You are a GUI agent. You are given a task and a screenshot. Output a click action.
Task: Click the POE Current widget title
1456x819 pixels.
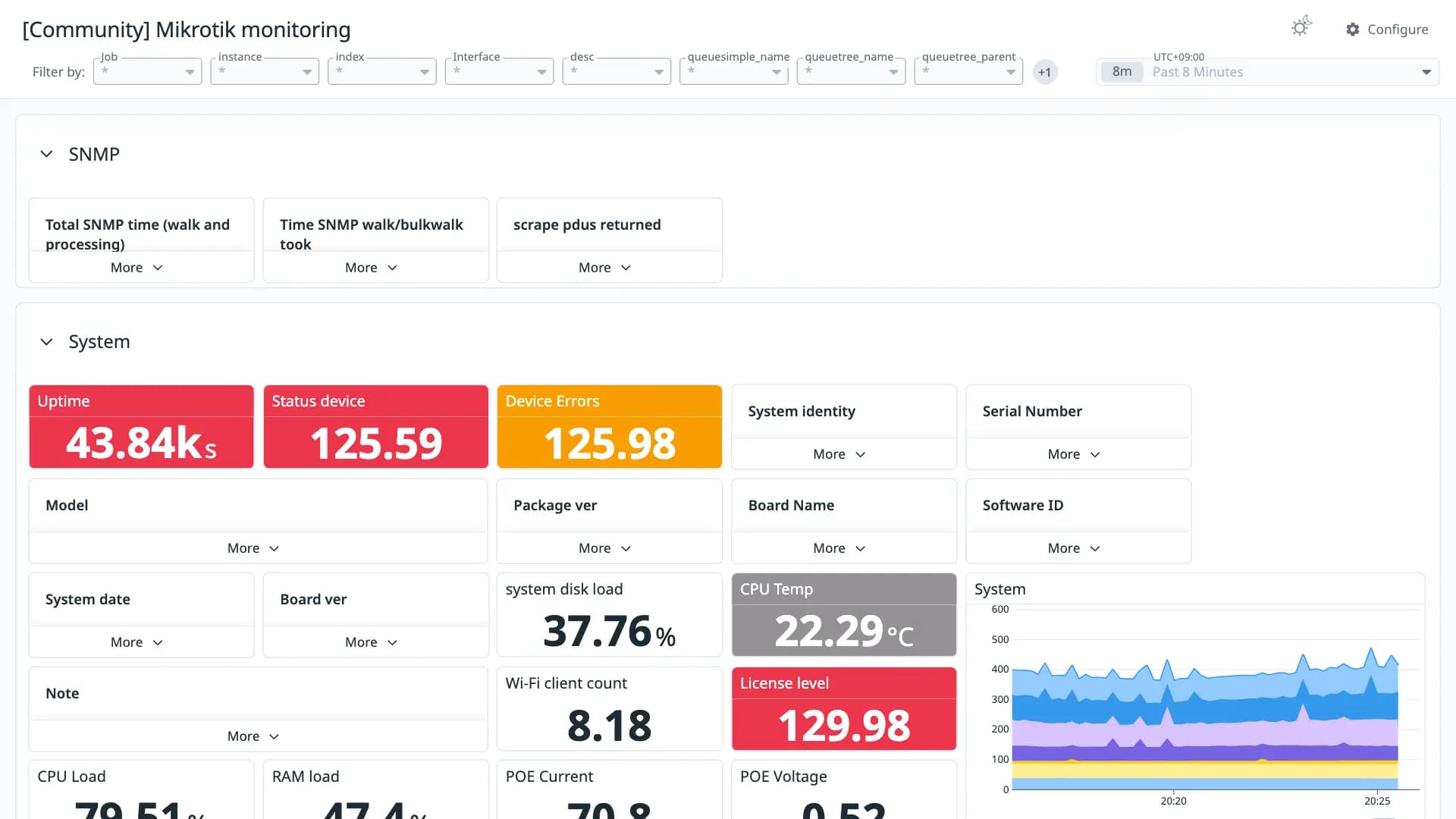click(x=549, y=777)
